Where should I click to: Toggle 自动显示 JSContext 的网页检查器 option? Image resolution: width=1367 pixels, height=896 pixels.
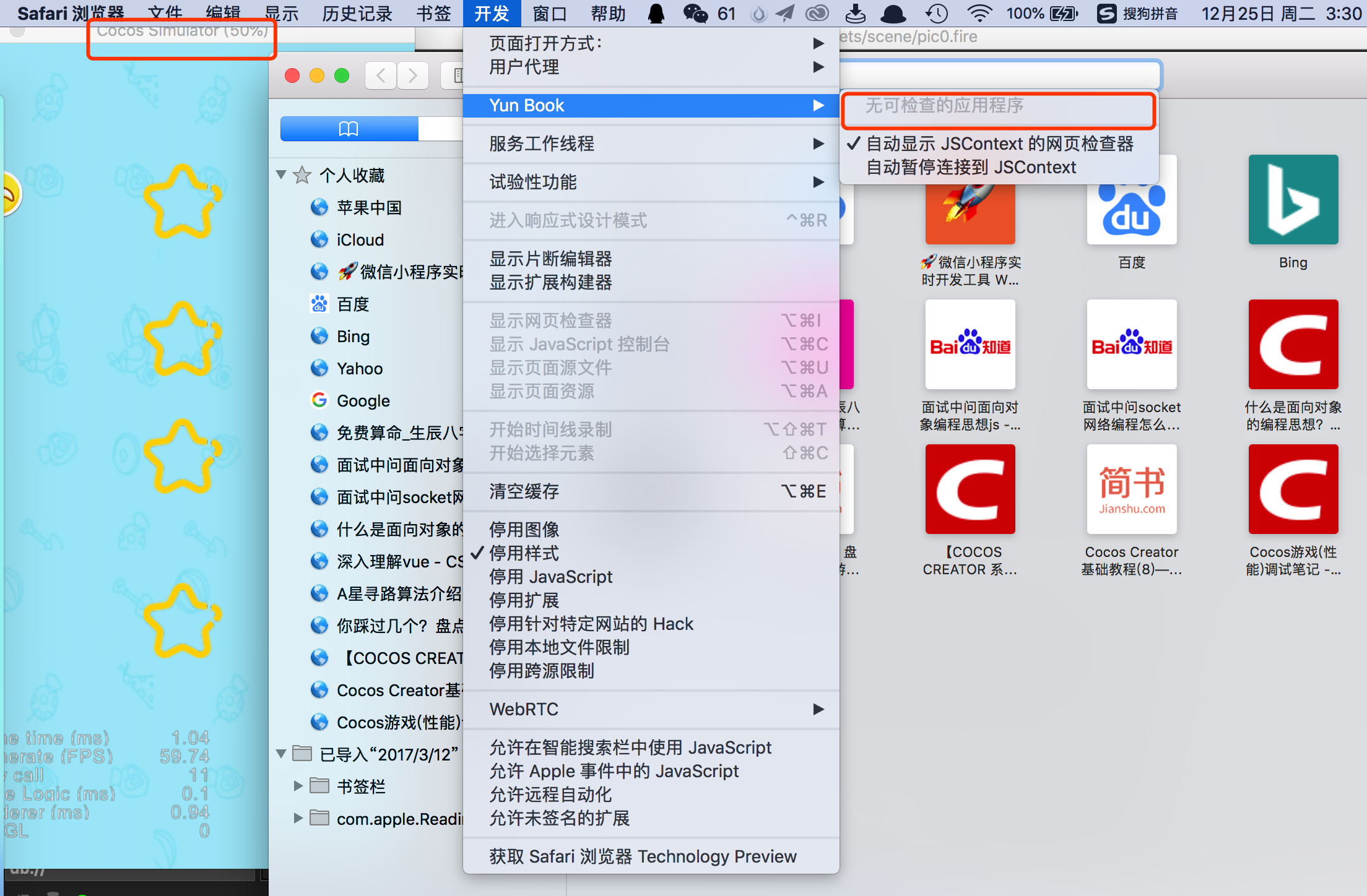999,144
